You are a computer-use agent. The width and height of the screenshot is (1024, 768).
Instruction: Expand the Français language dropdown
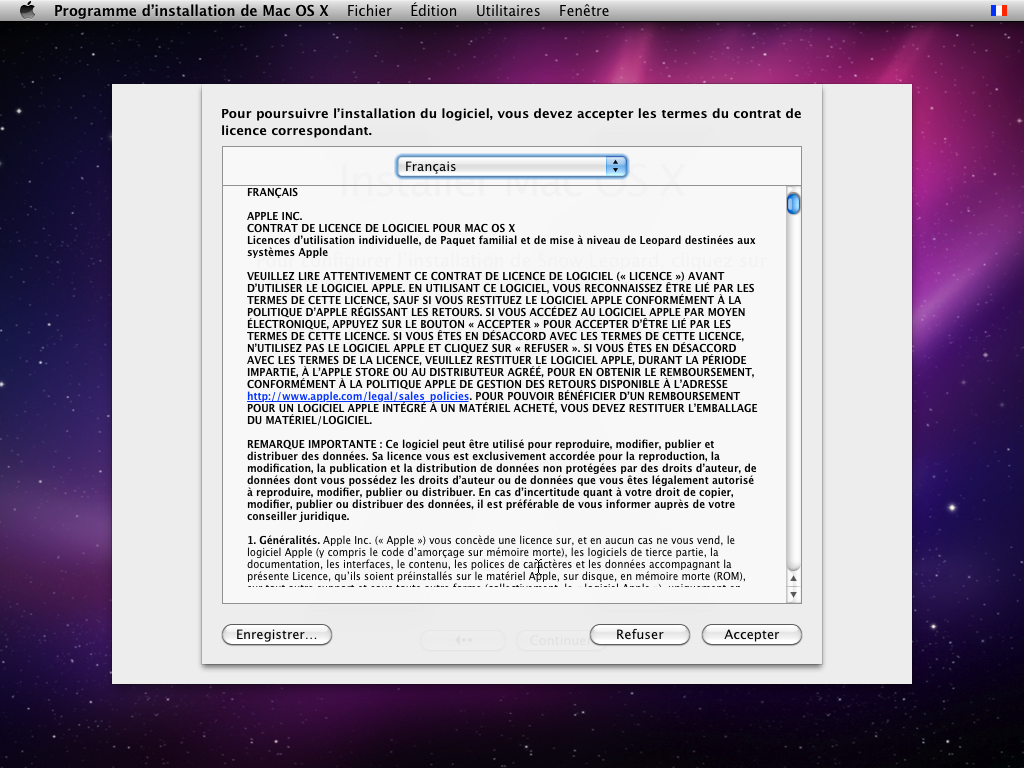click(511, 167)
